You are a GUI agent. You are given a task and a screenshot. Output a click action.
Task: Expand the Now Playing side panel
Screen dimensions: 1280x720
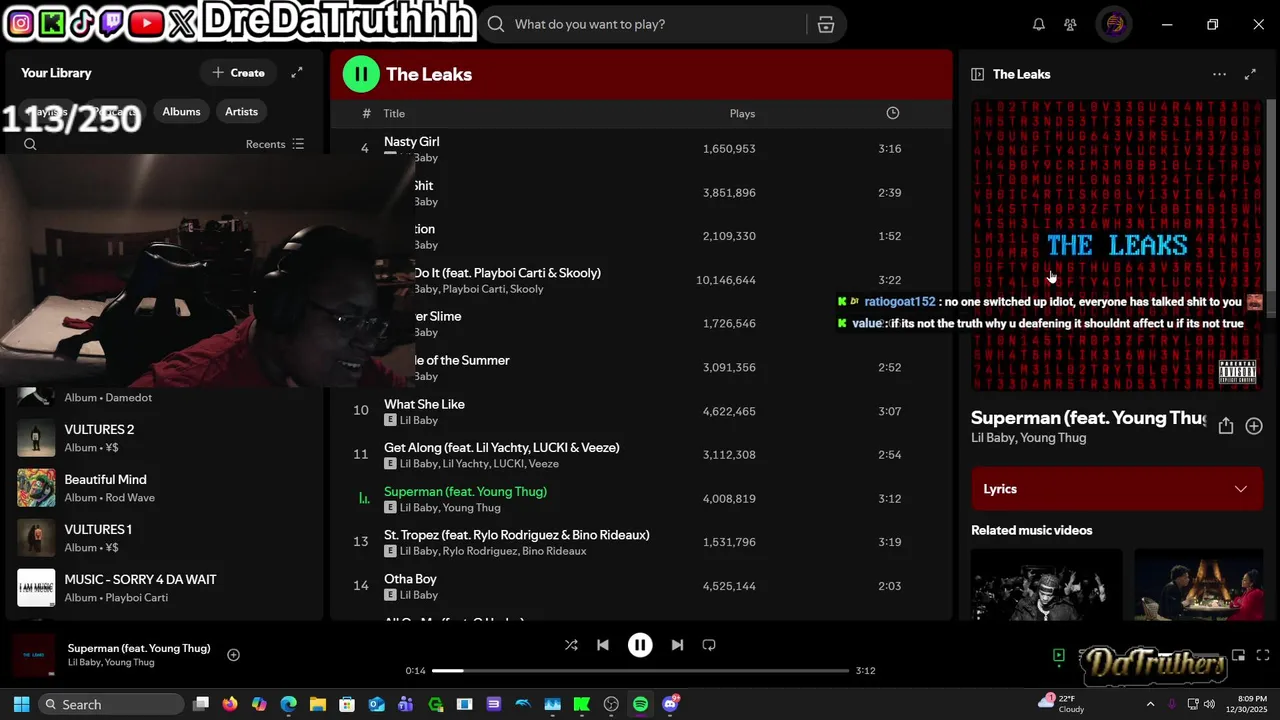coord(1250,74)
